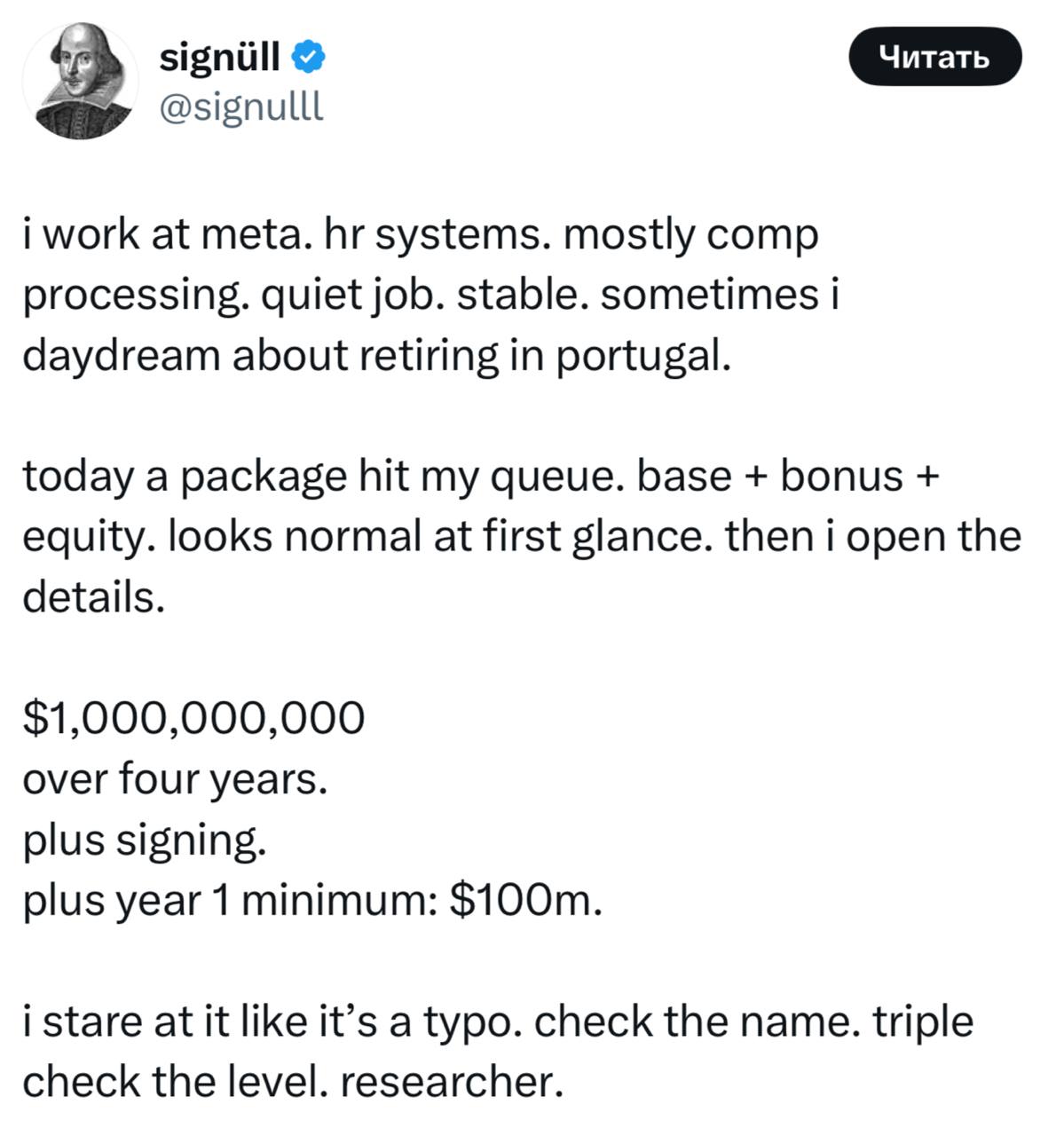
Task: Click the phrase 'check the level.'
Action: point(175,1082)
